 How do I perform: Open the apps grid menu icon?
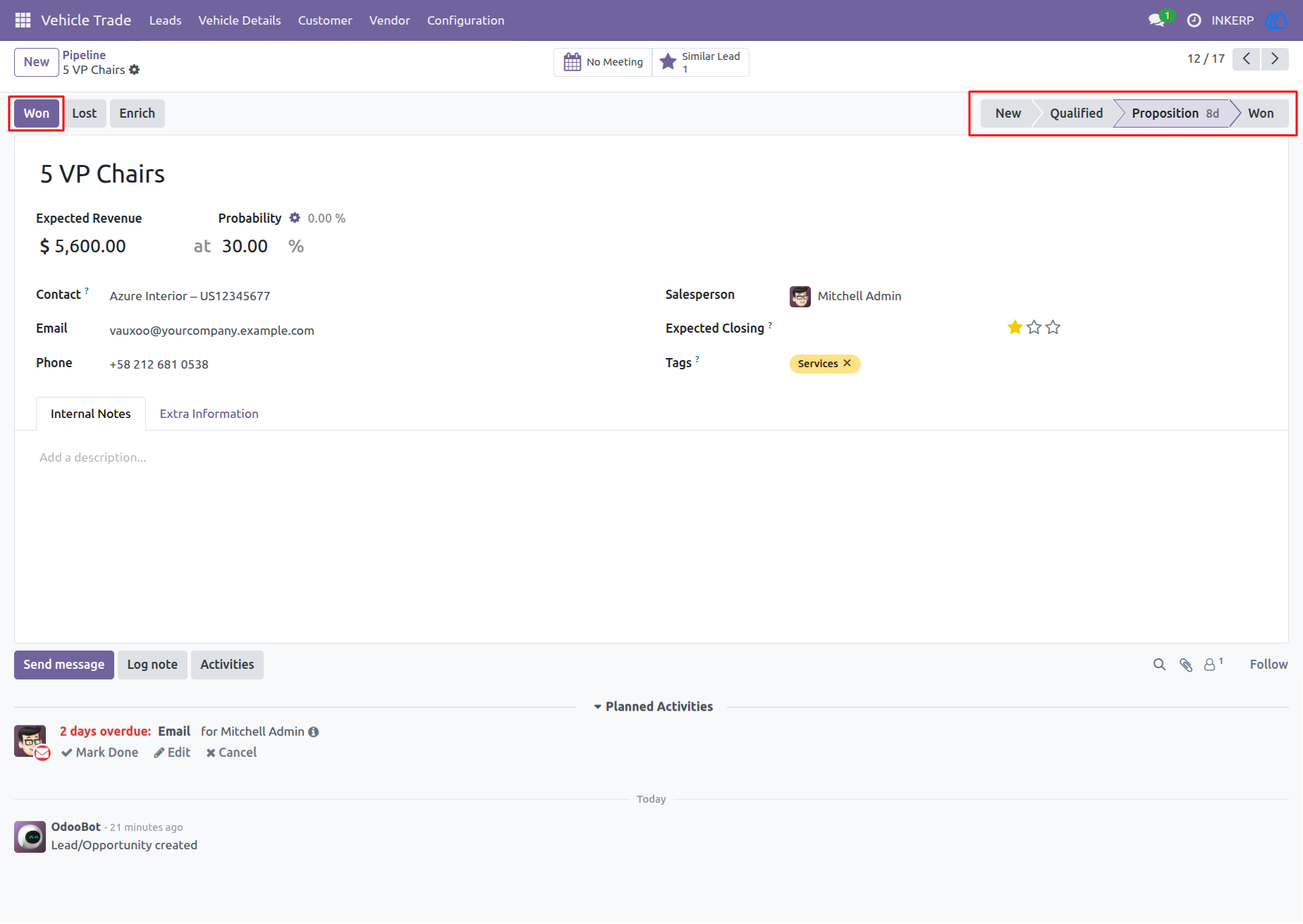click(23, 20)
